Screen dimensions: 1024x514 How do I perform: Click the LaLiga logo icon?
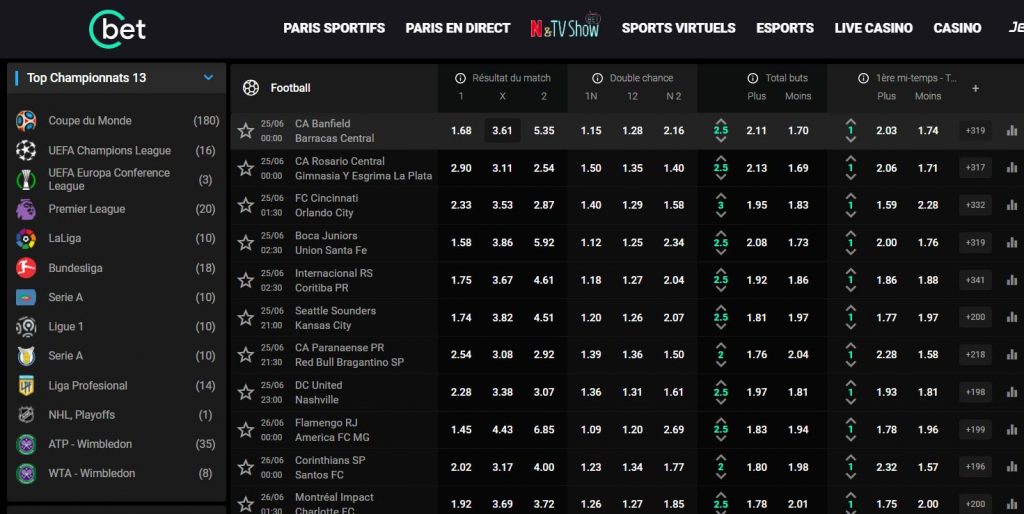[x=26, y=238]
